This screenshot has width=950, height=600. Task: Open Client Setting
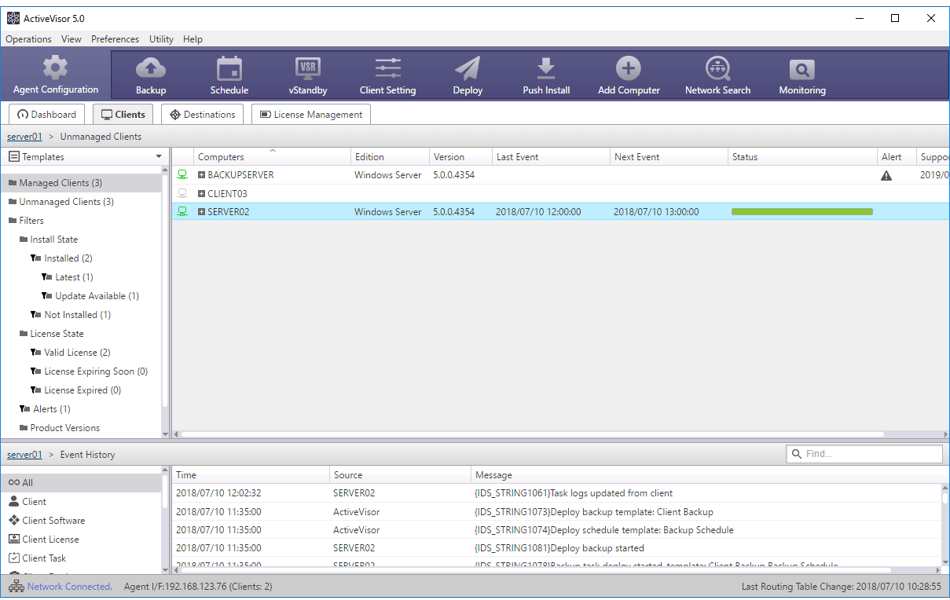pos(387,72)
